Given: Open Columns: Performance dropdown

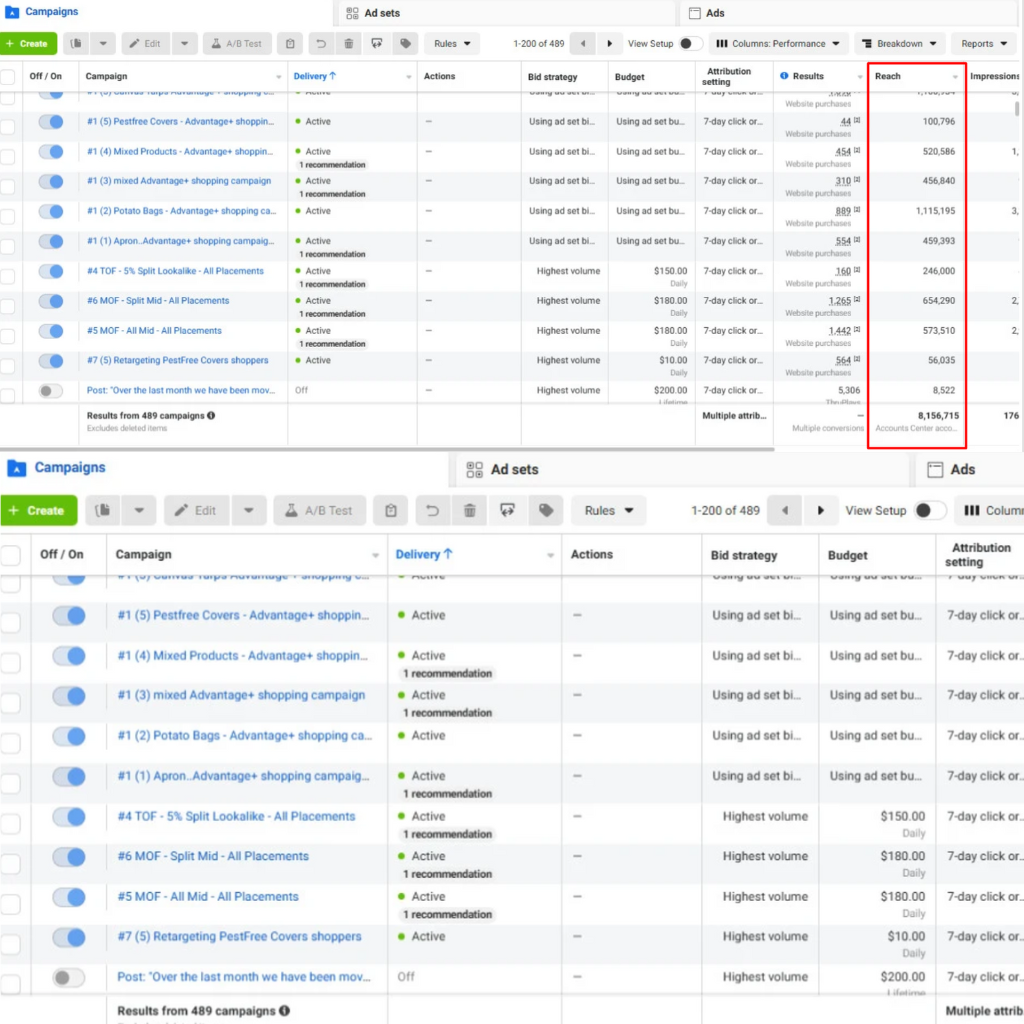Looking at the screenshot, I should [778, 44].
